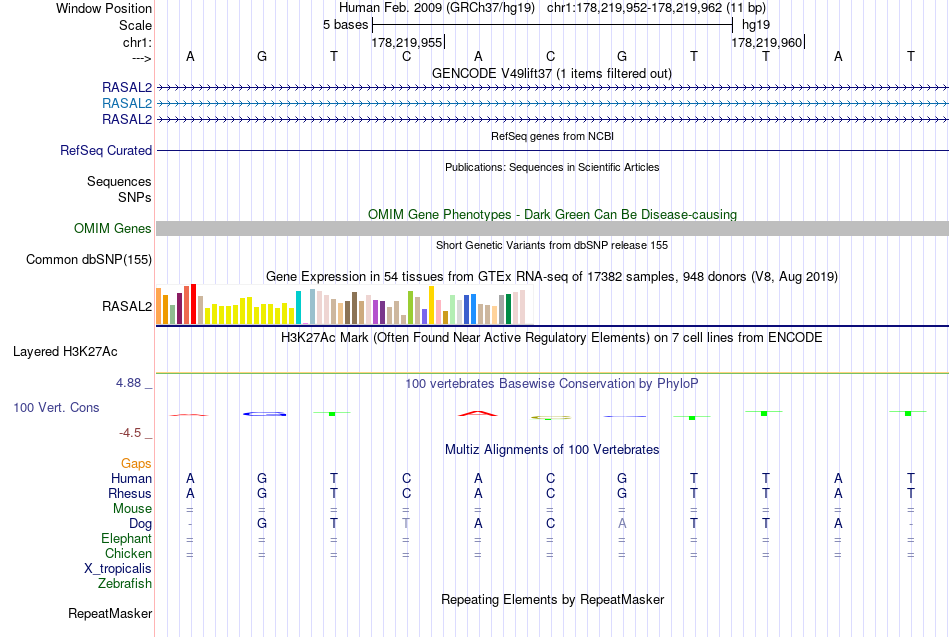Click the chr1:178,219,952-178,219,962 (11 bp) coordinates text
This screenshot has height=637, width=950.
(x=656, y=8)
